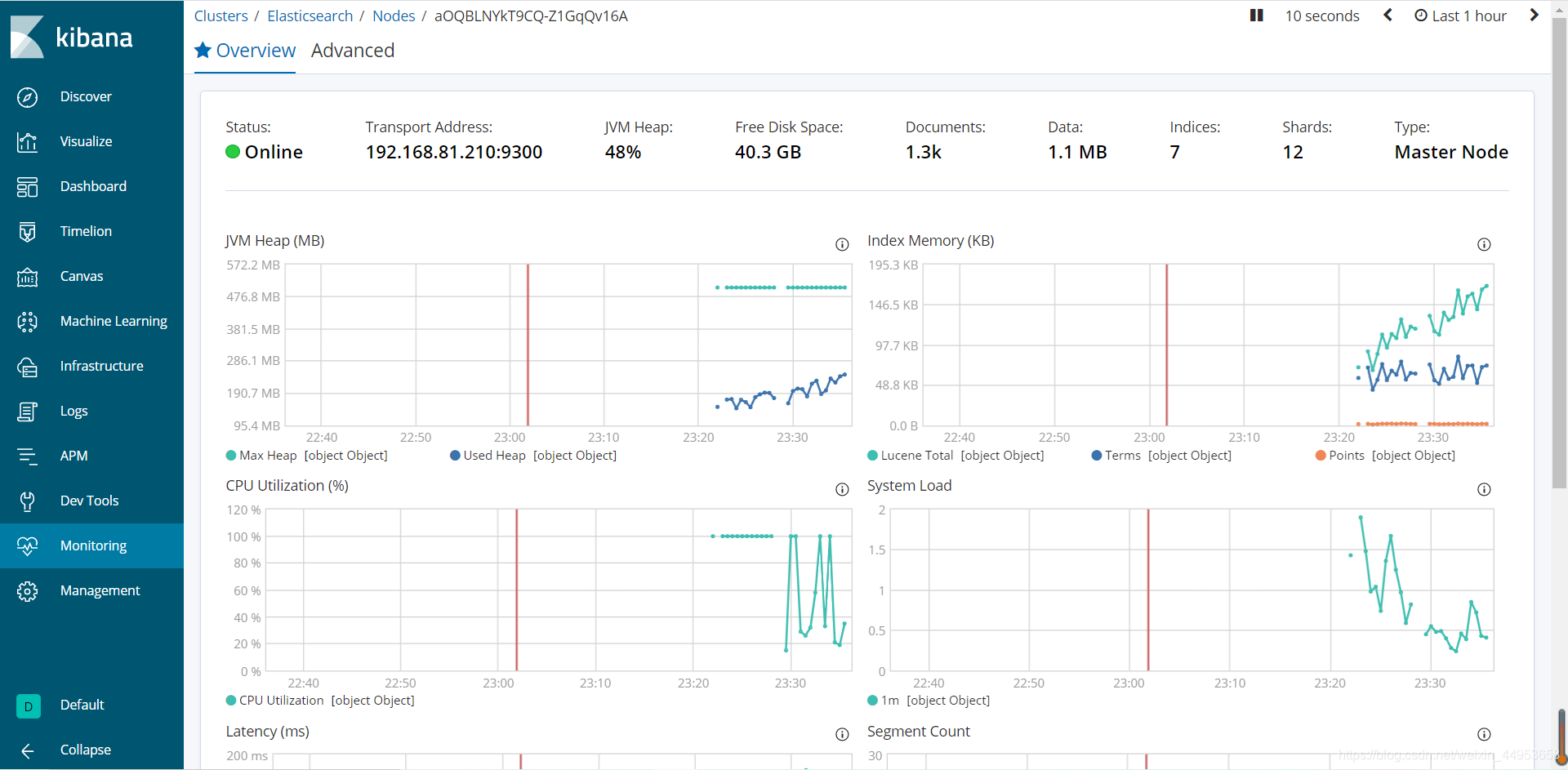The image size is (1568, 770).
Task: Click the Collapse arrow icon
Action: pyautogui.click(x=27, y=751)
